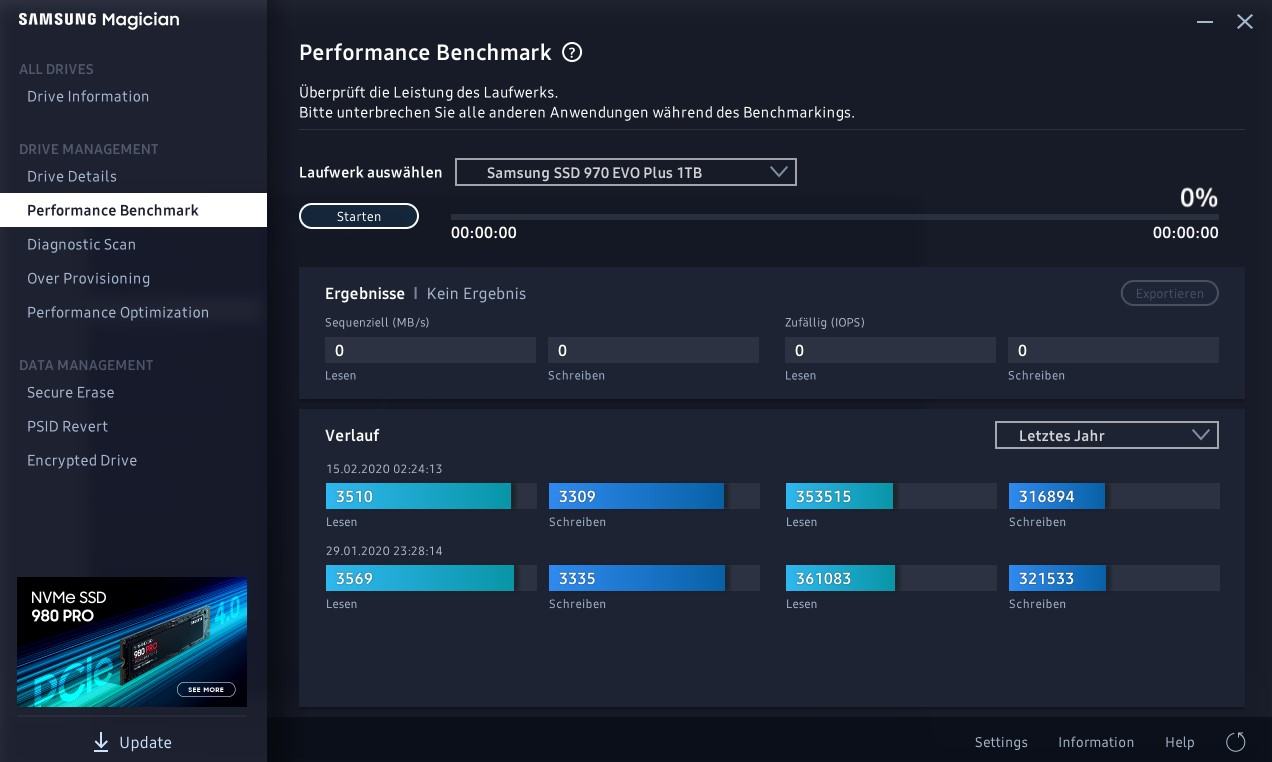Viewport: 1272px width, 762px height.
Task: Click the Sequenziell (MB/s) label
Action: tap(377, 323)
